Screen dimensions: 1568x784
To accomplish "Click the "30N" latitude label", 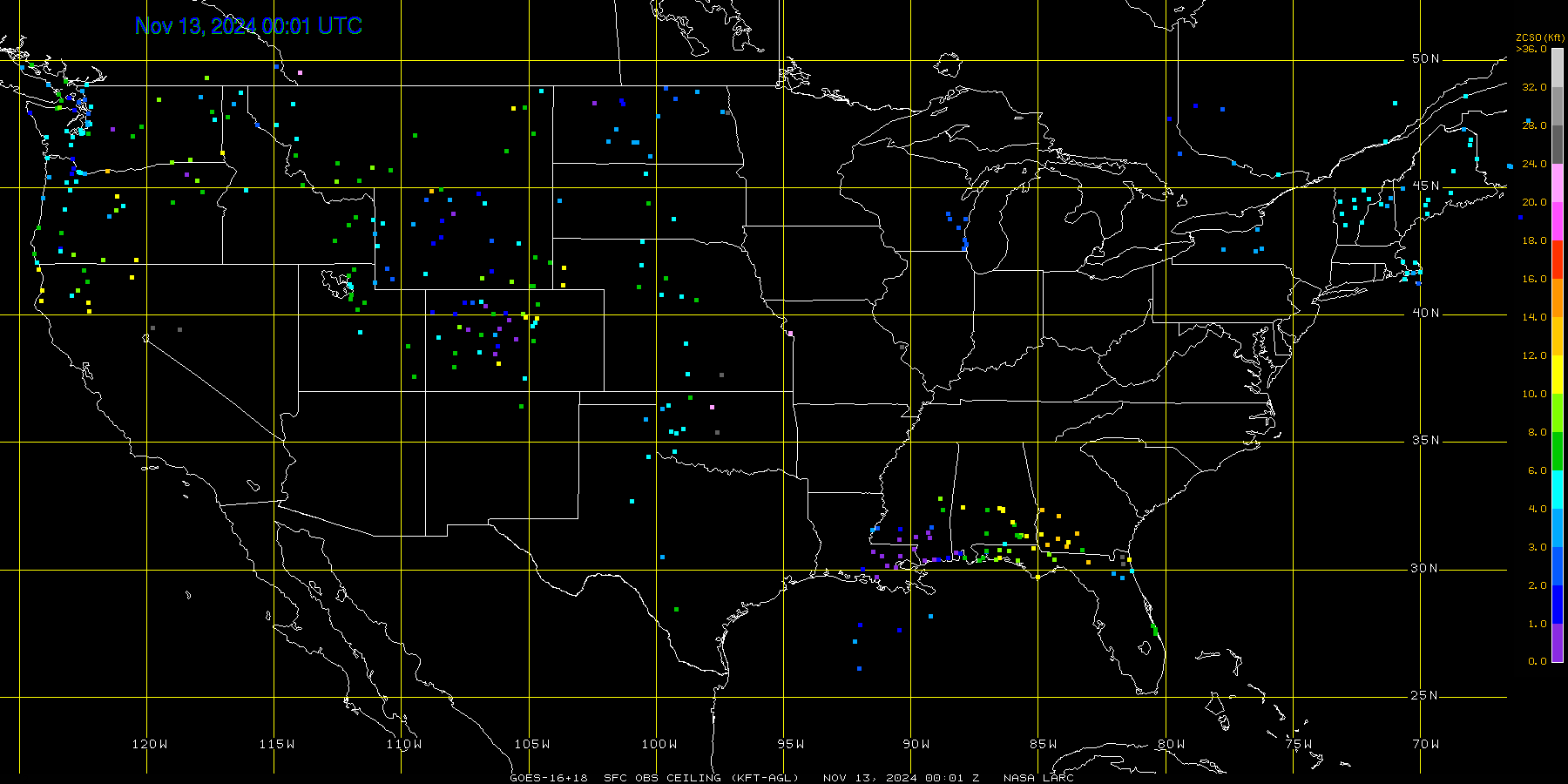I will tap(1426, 568).
